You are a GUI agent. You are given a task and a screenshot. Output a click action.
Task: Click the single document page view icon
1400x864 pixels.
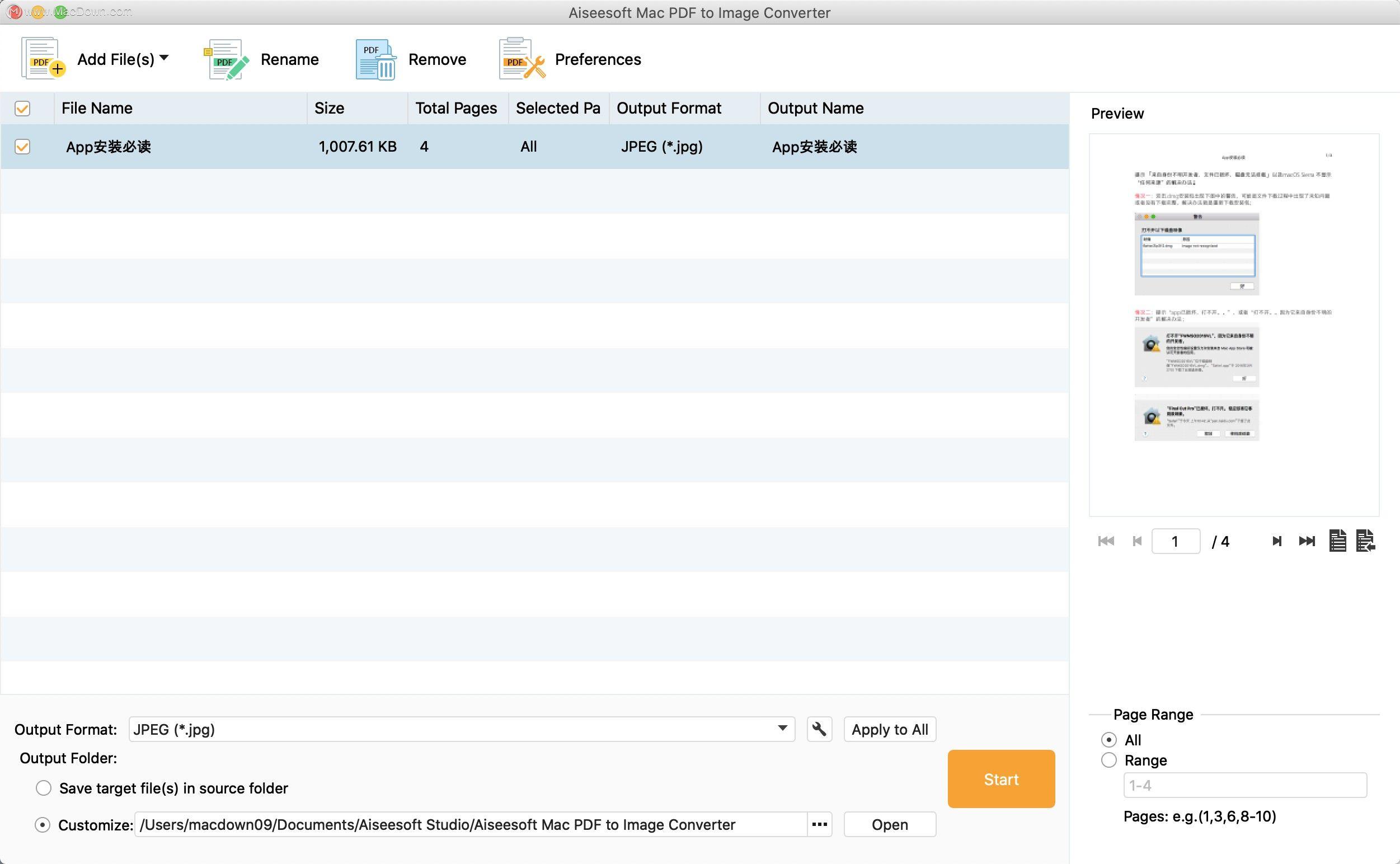coord(1337,541)
